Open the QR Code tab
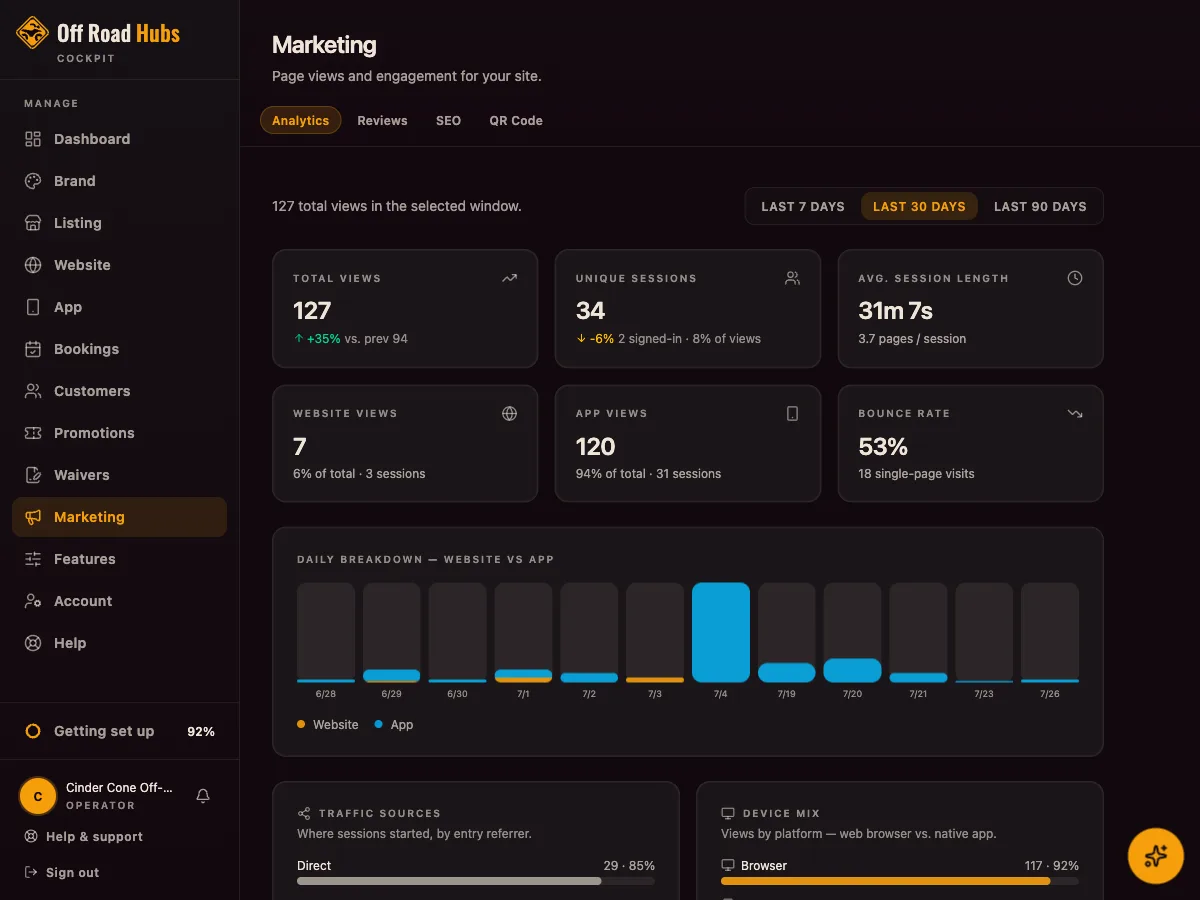 coord(516,120)
